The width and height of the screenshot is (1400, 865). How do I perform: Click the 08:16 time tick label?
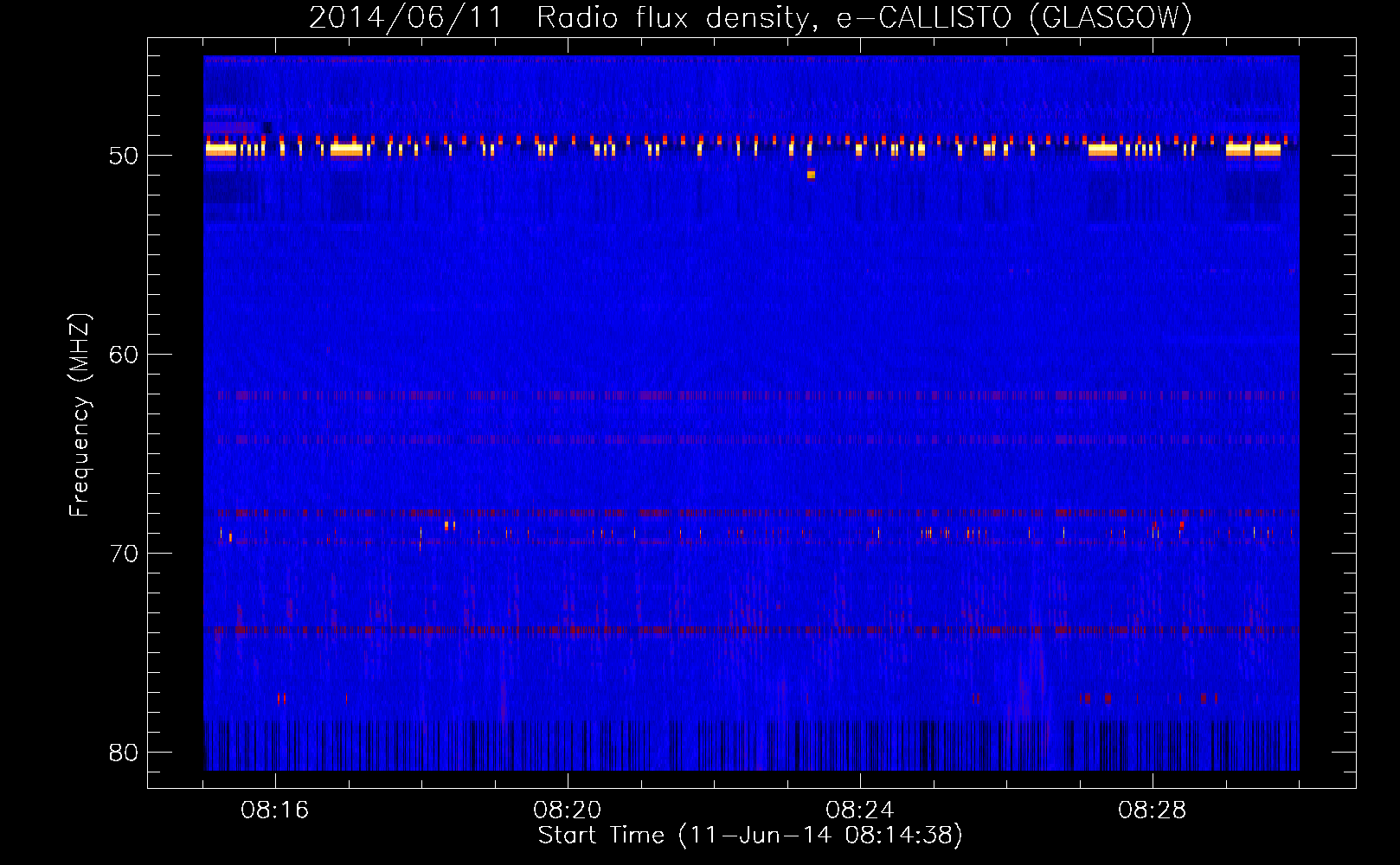click(275, 811)
